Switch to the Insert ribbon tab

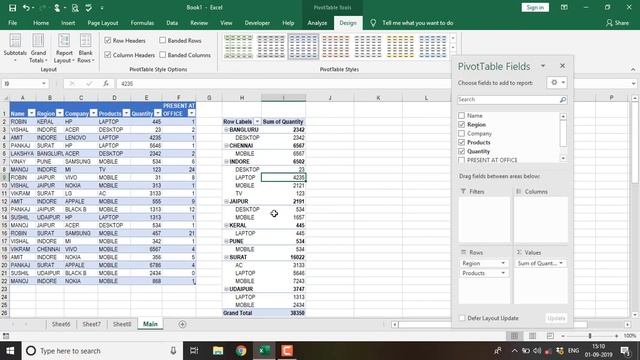[68, 23]
